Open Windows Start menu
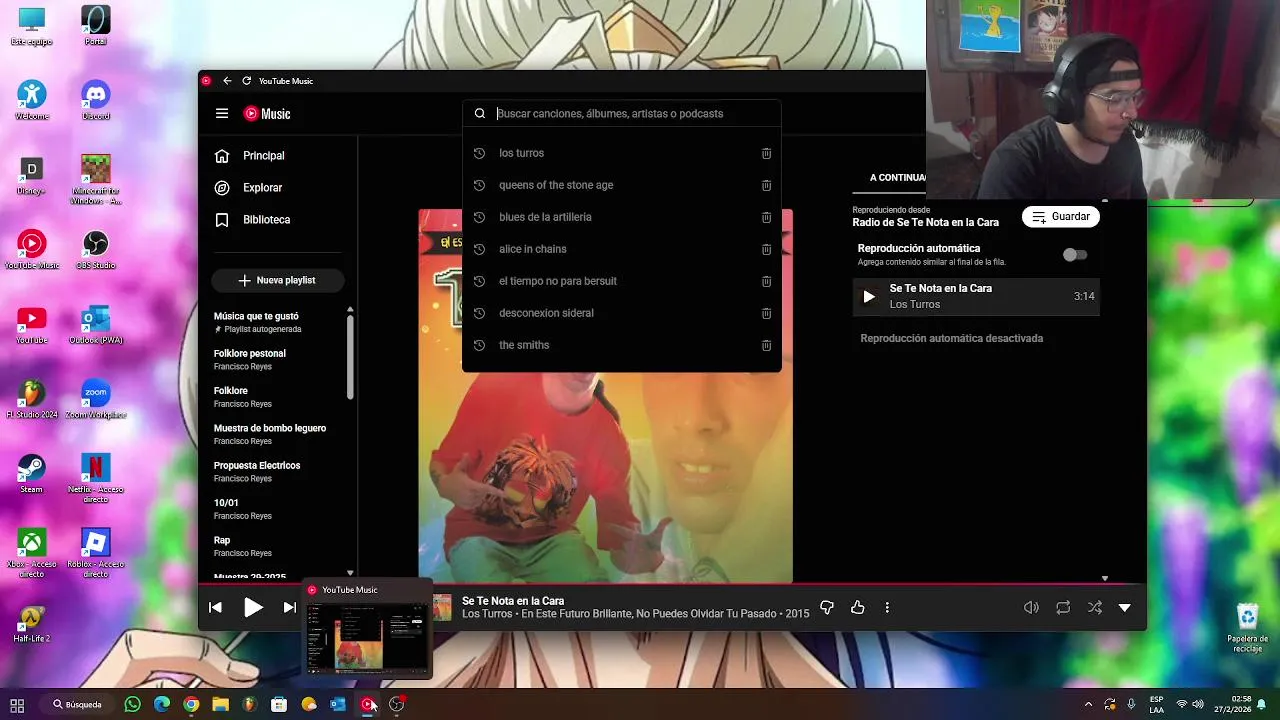Screen dimensions: 1280x720 [17, 704]
